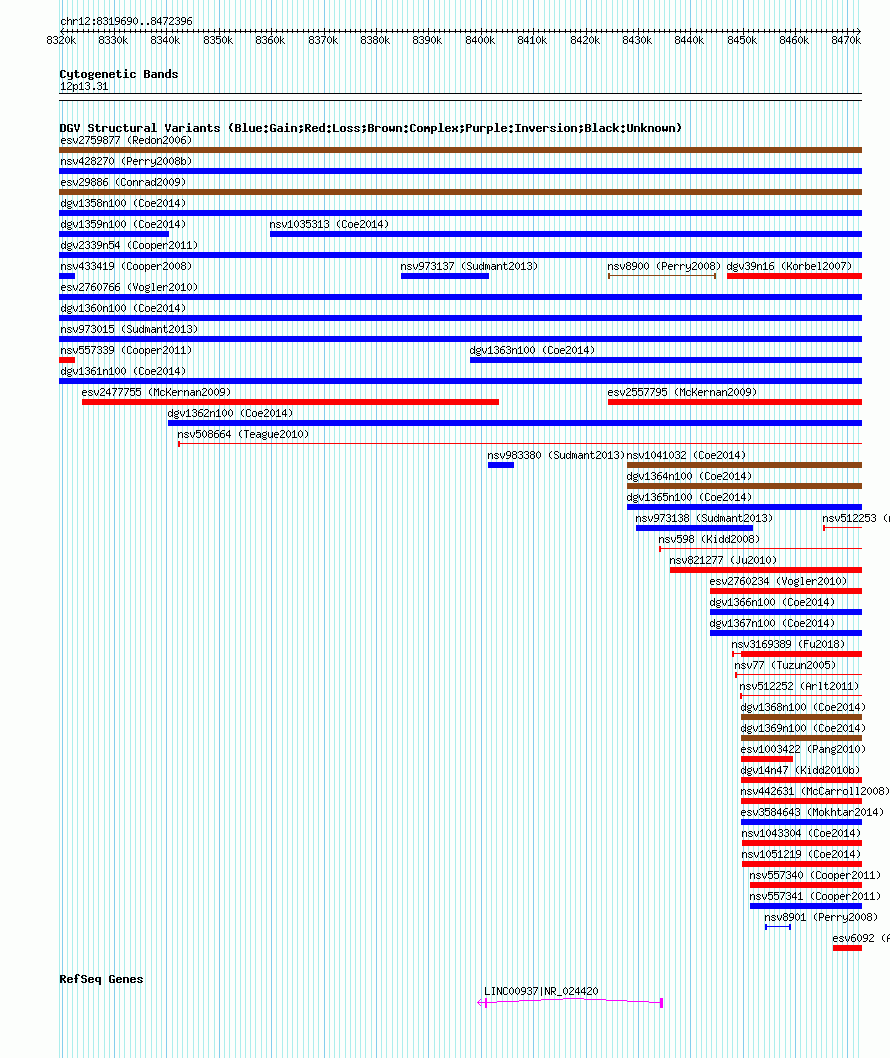Click nsv821277 (Ju2010) label
The width and height of the screenshot is (890, 1058).
(723, 560)
